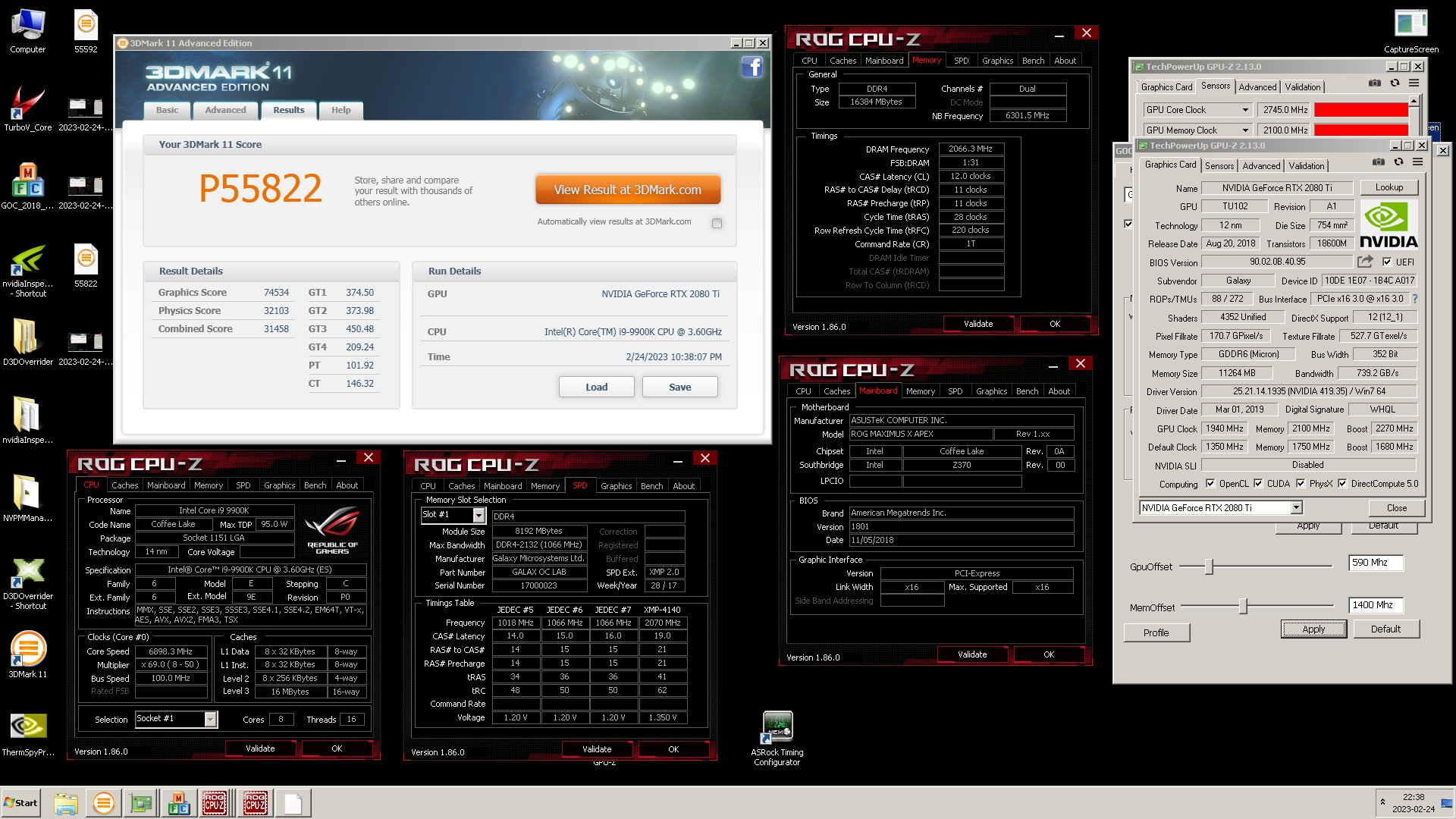The image size is (1456, 819).
Task: Click the Save button in Run Details
Action: 679,387
